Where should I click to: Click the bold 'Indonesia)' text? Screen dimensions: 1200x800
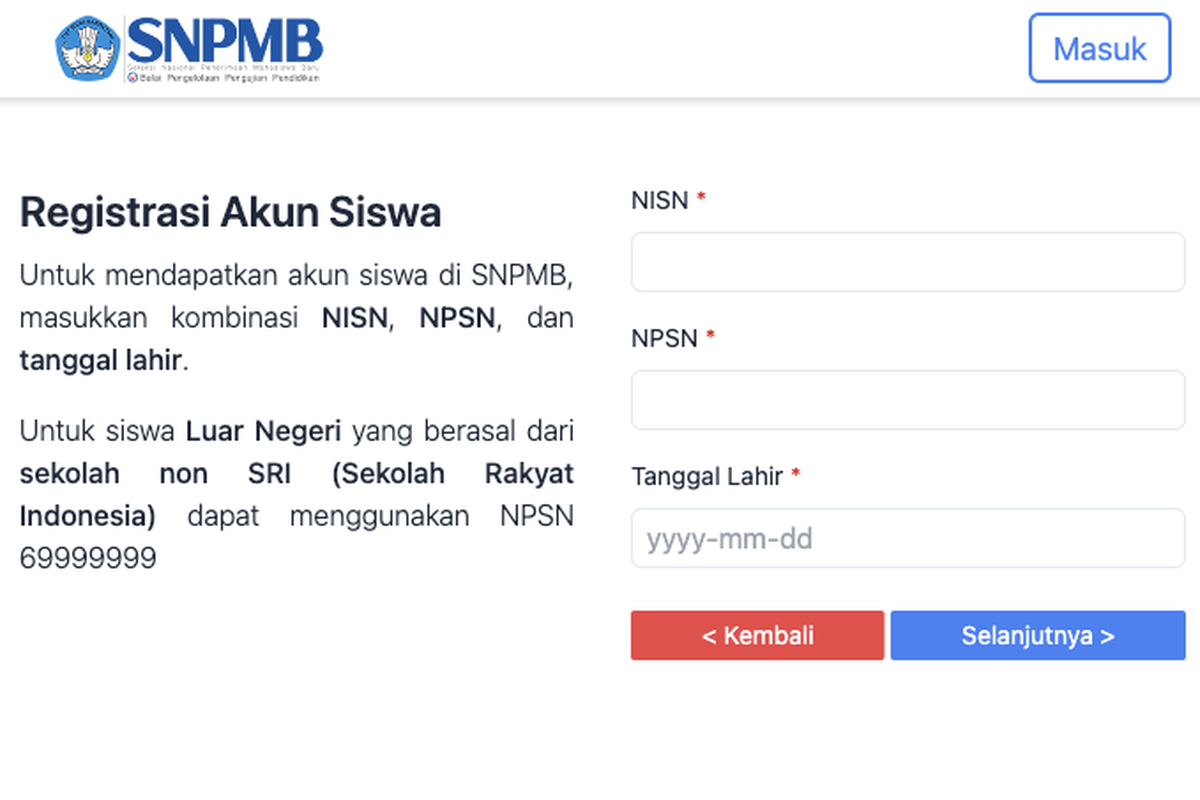coord(88,516)
